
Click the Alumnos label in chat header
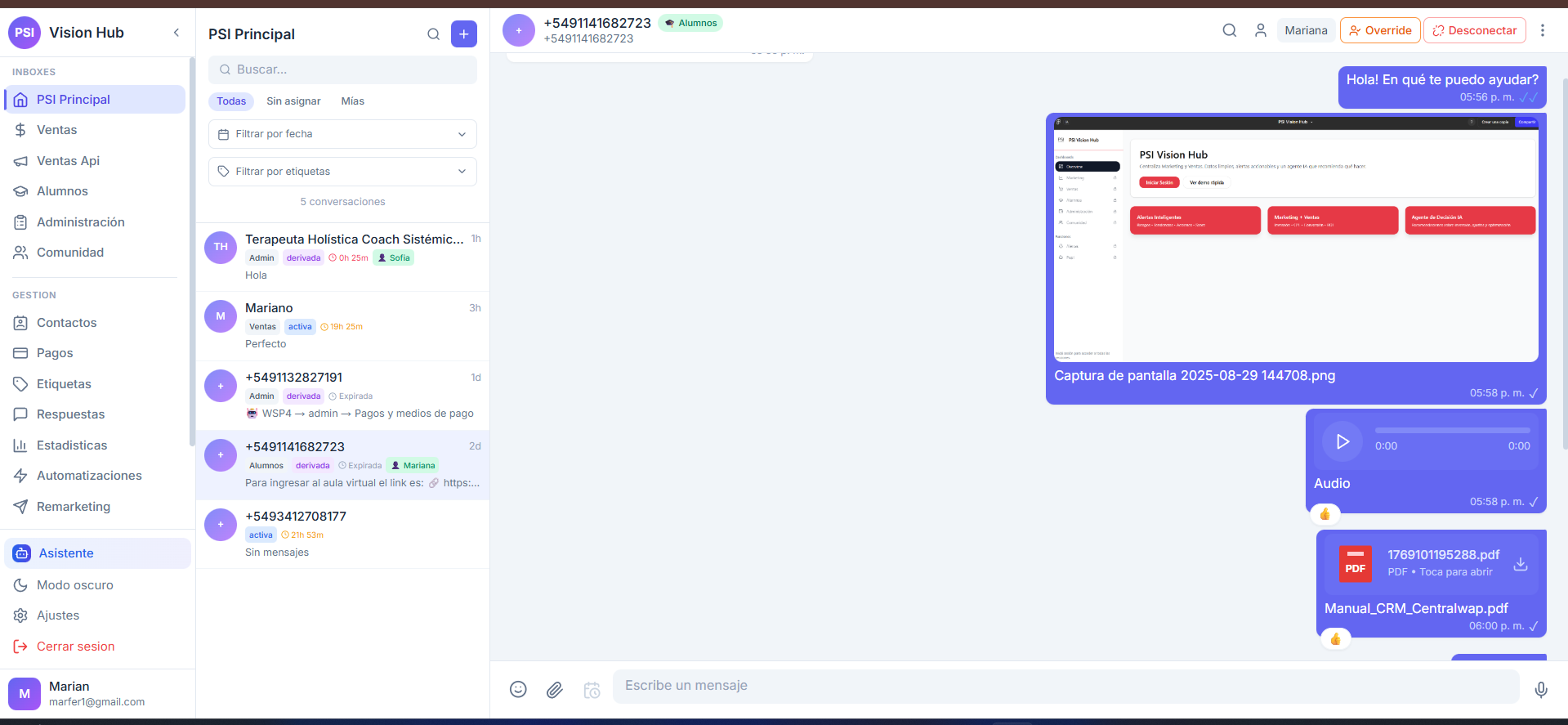pyautogui.click(x=690, y=23)
